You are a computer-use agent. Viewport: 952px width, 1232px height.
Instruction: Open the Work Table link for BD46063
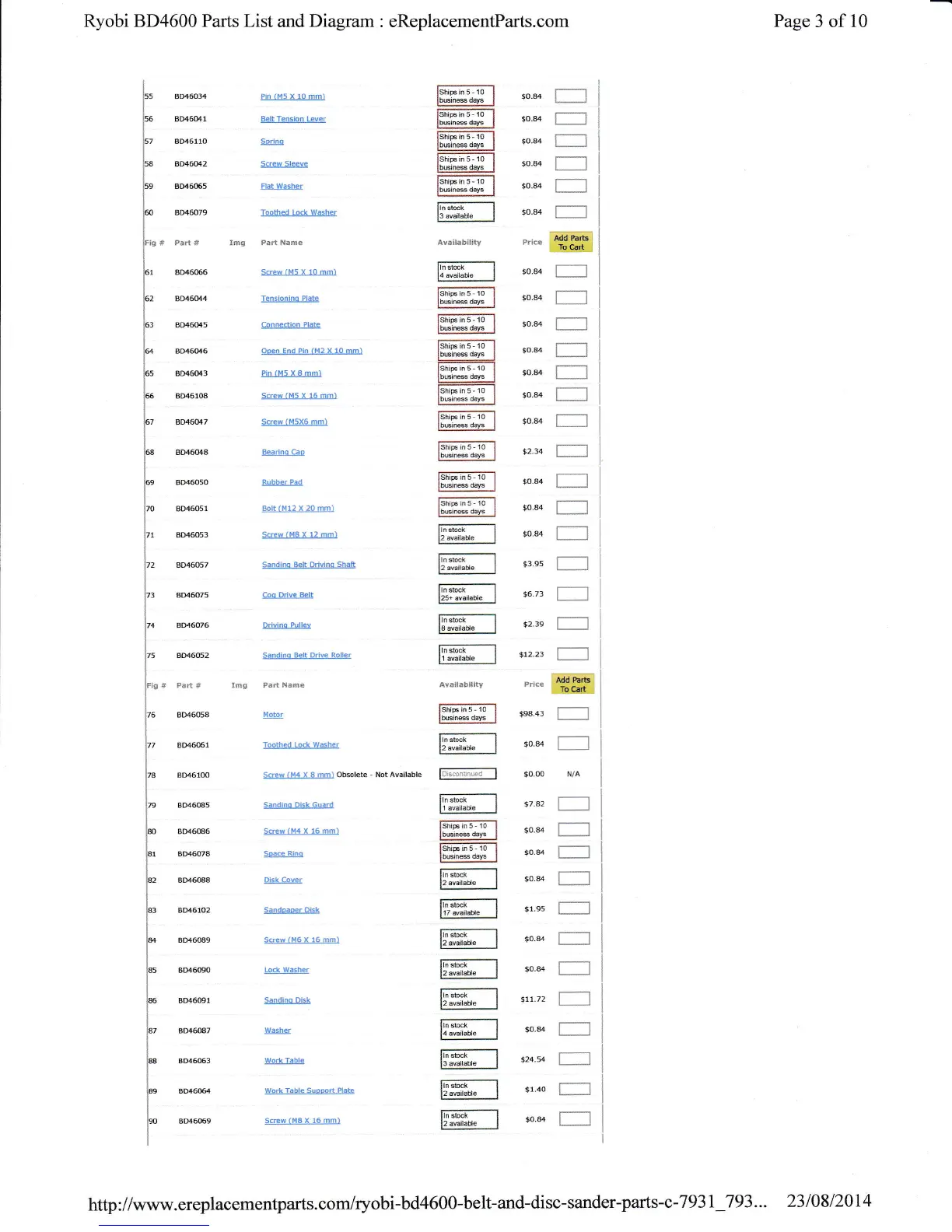coord(285,1061)
